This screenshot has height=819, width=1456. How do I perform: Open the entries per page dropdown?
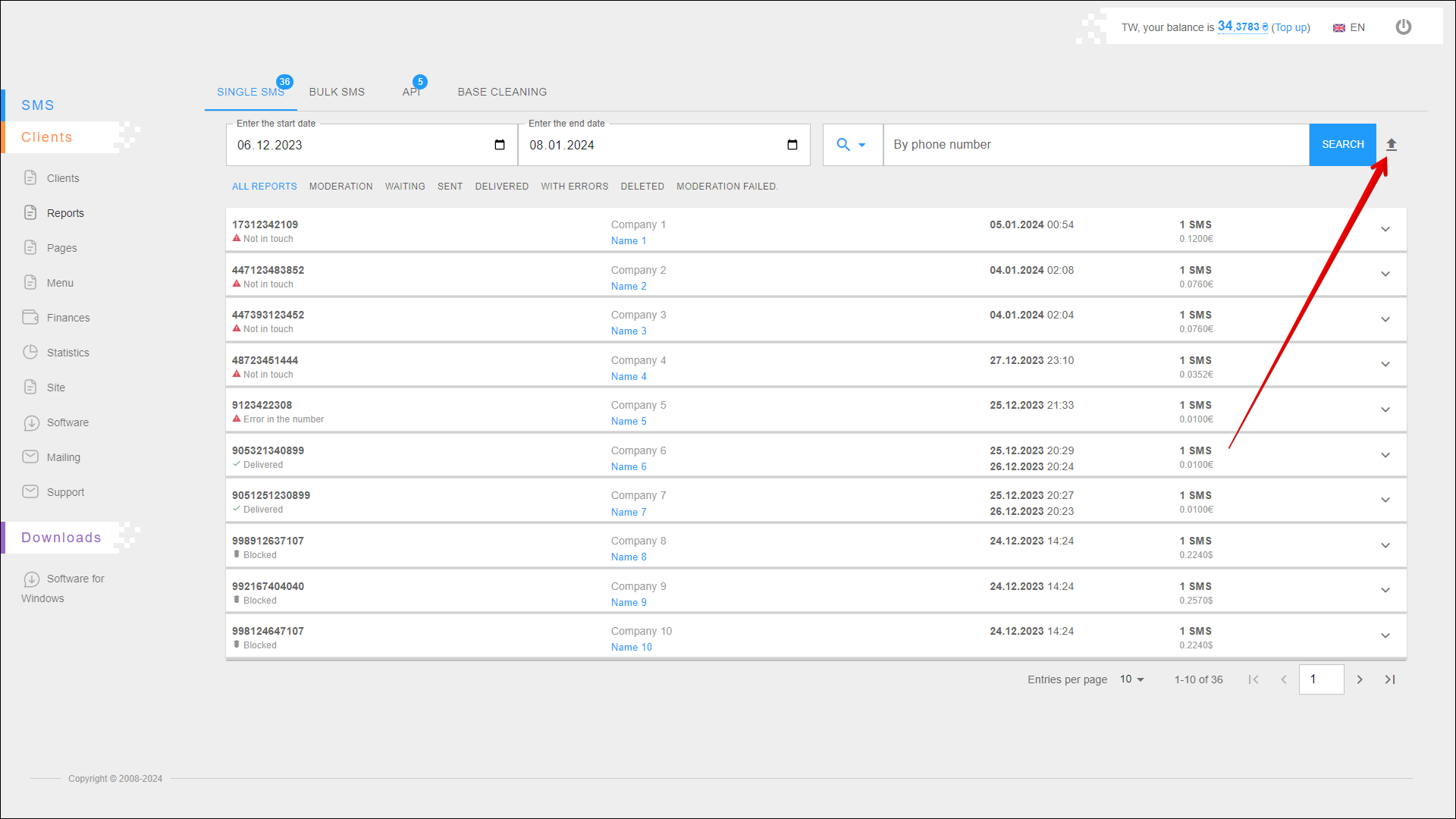(x=1131, y=679)
